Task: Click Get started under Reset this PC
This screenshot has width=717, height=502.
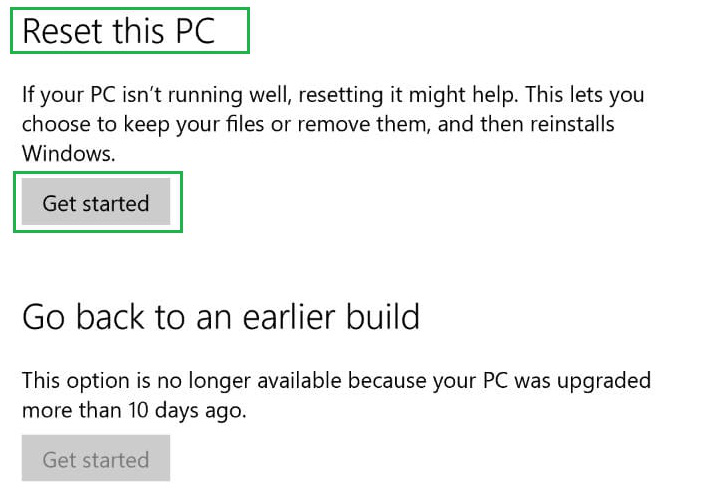Action: (96, 203)
